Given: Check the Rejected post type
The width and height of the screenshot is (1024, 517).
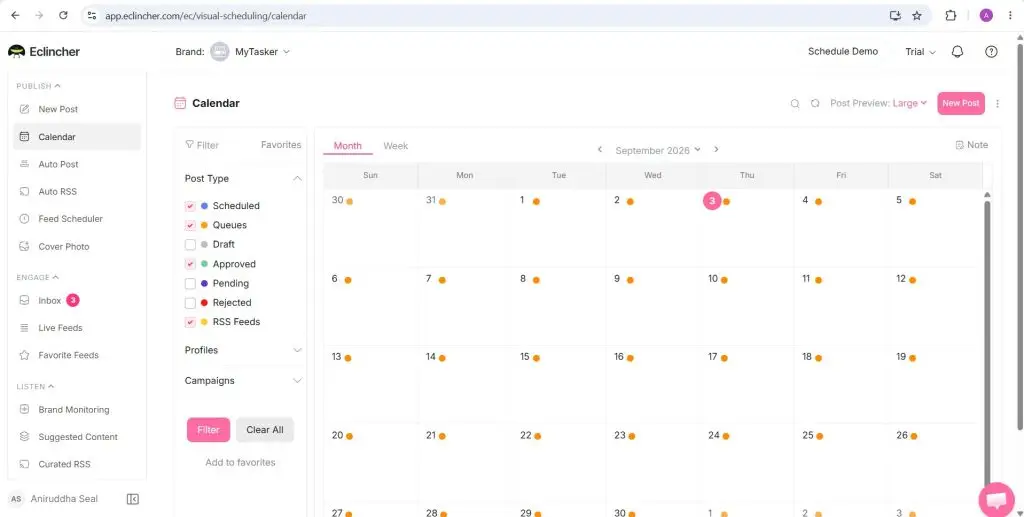Looking at the screenshot, I should 190,303.
